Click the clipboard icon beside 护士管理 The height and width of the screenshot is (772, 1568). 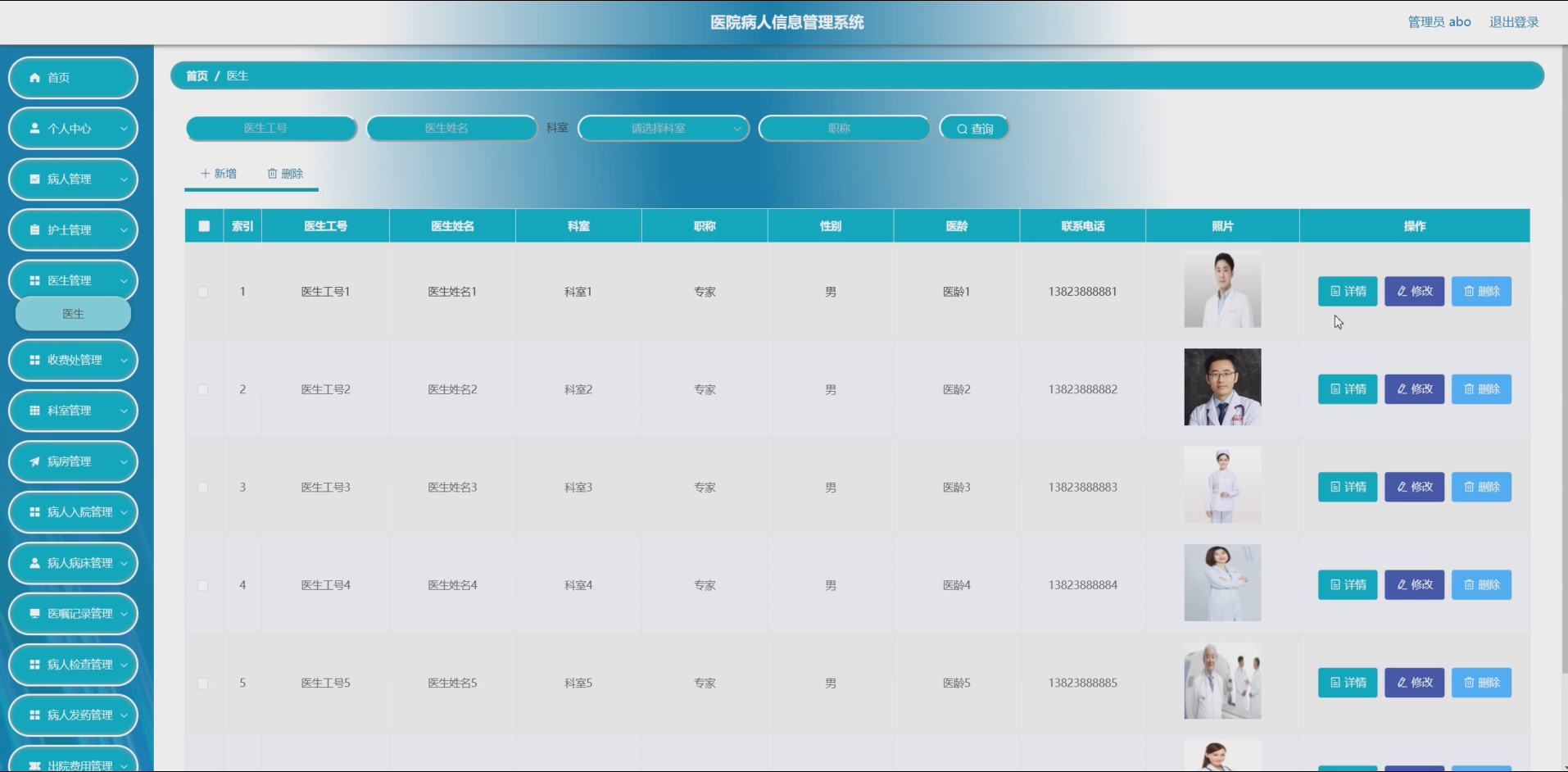pos(34,230)
